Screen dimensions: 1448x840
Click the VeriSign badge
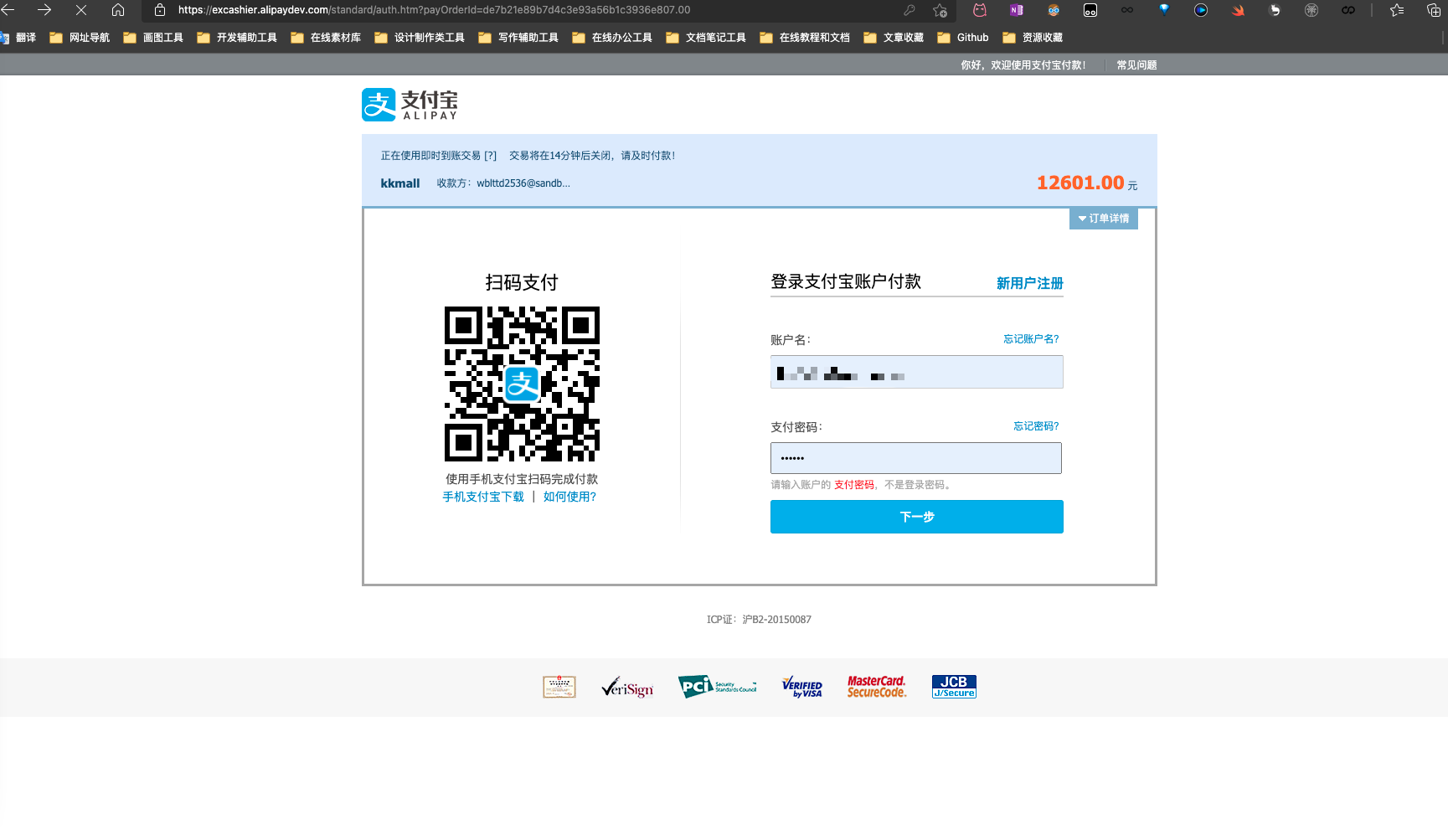(x=627, y=688)
